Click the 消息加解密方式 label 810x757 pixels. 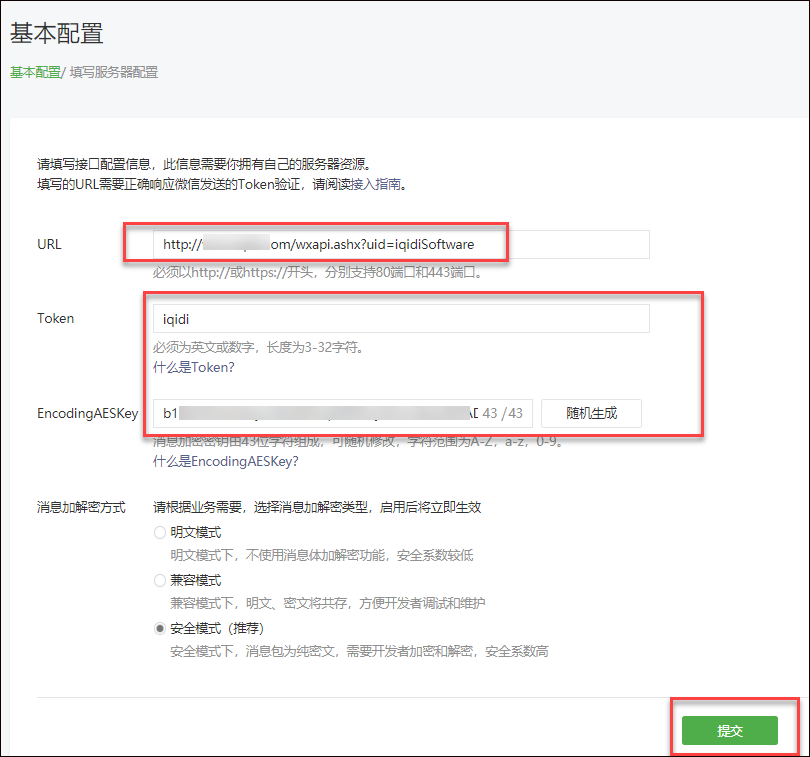click(81, 507)
